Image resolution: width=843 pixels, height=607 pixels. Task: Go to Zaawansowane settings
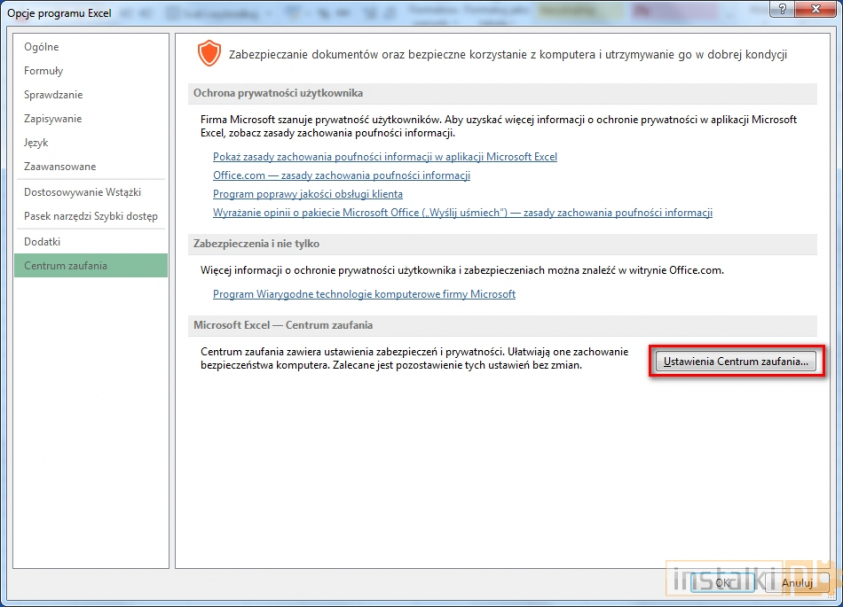pyautogui.click(x=60, y=167)
